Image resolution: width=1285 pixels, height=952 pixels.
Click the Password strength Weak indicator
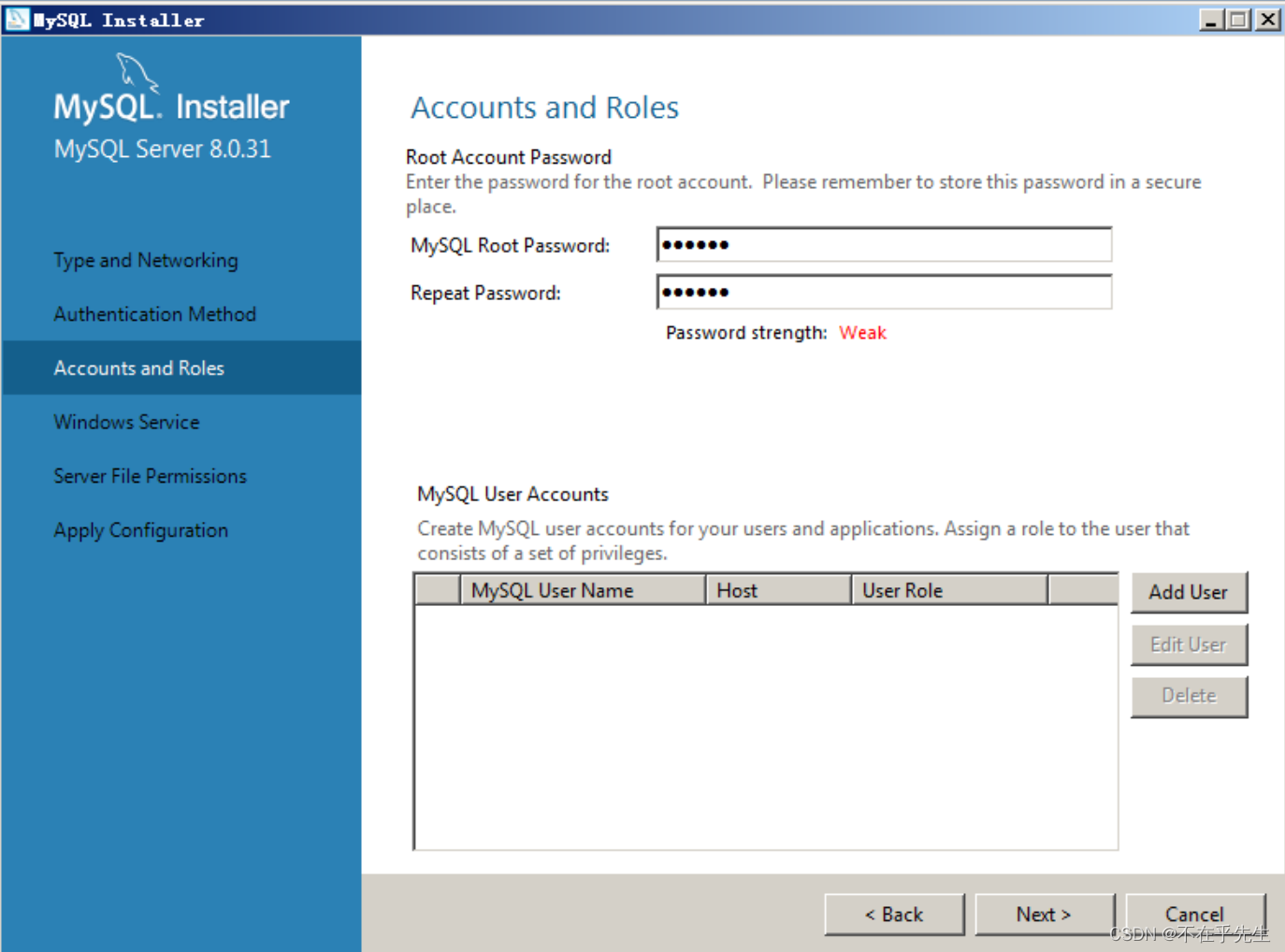click(862, 332)
